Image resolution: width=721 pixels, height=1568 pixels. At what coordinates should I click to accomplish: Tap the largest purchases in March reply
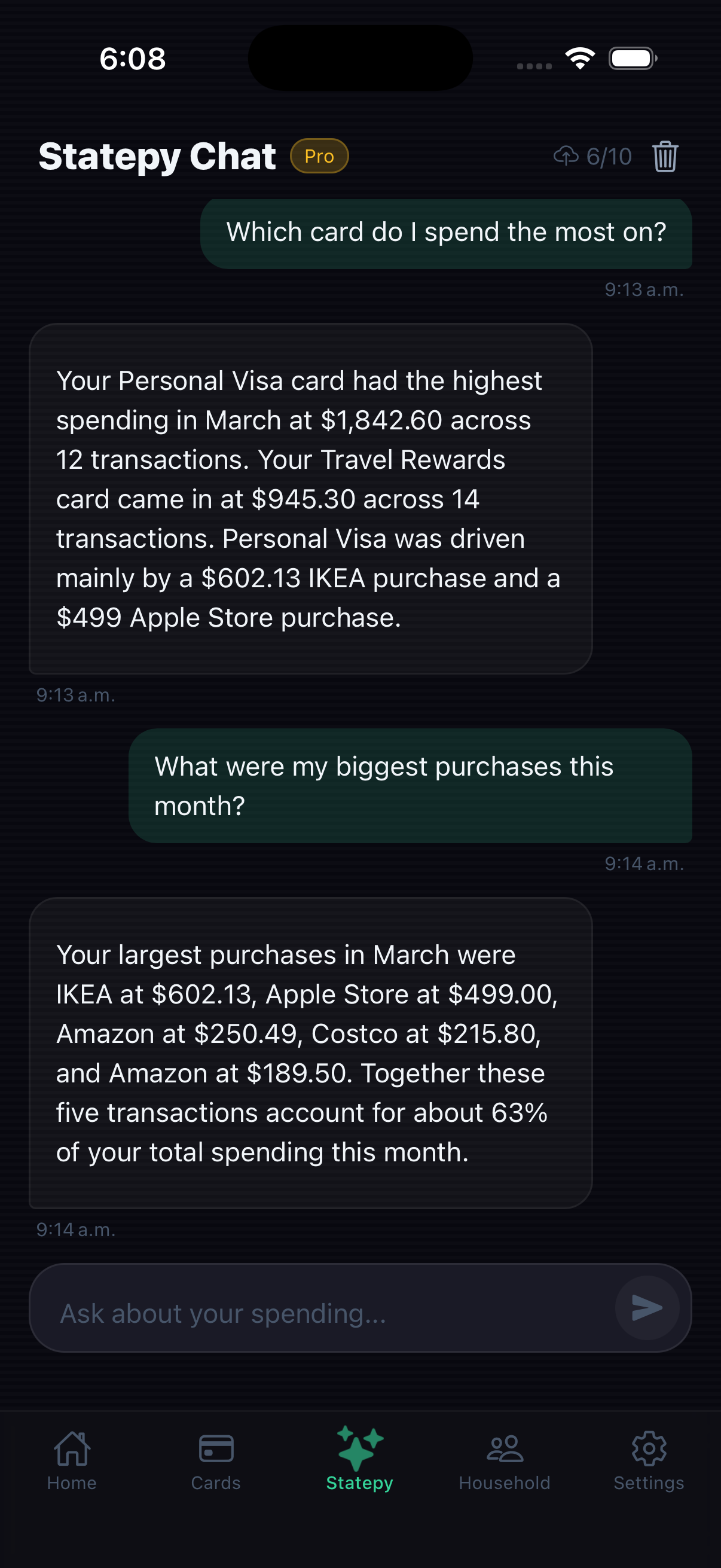pos(310,1053)
